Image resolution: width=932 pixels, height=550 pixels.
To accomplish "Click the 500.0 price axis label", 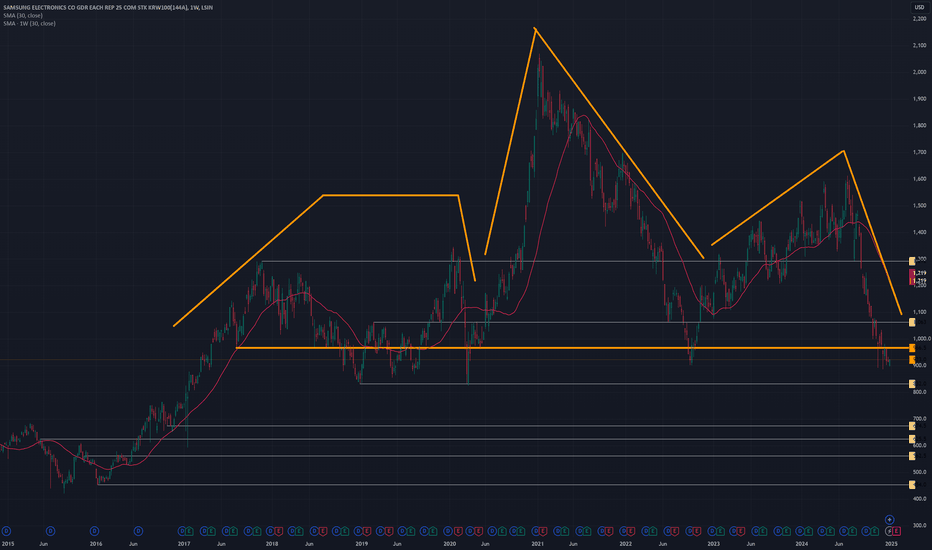I will pos(920,473).
